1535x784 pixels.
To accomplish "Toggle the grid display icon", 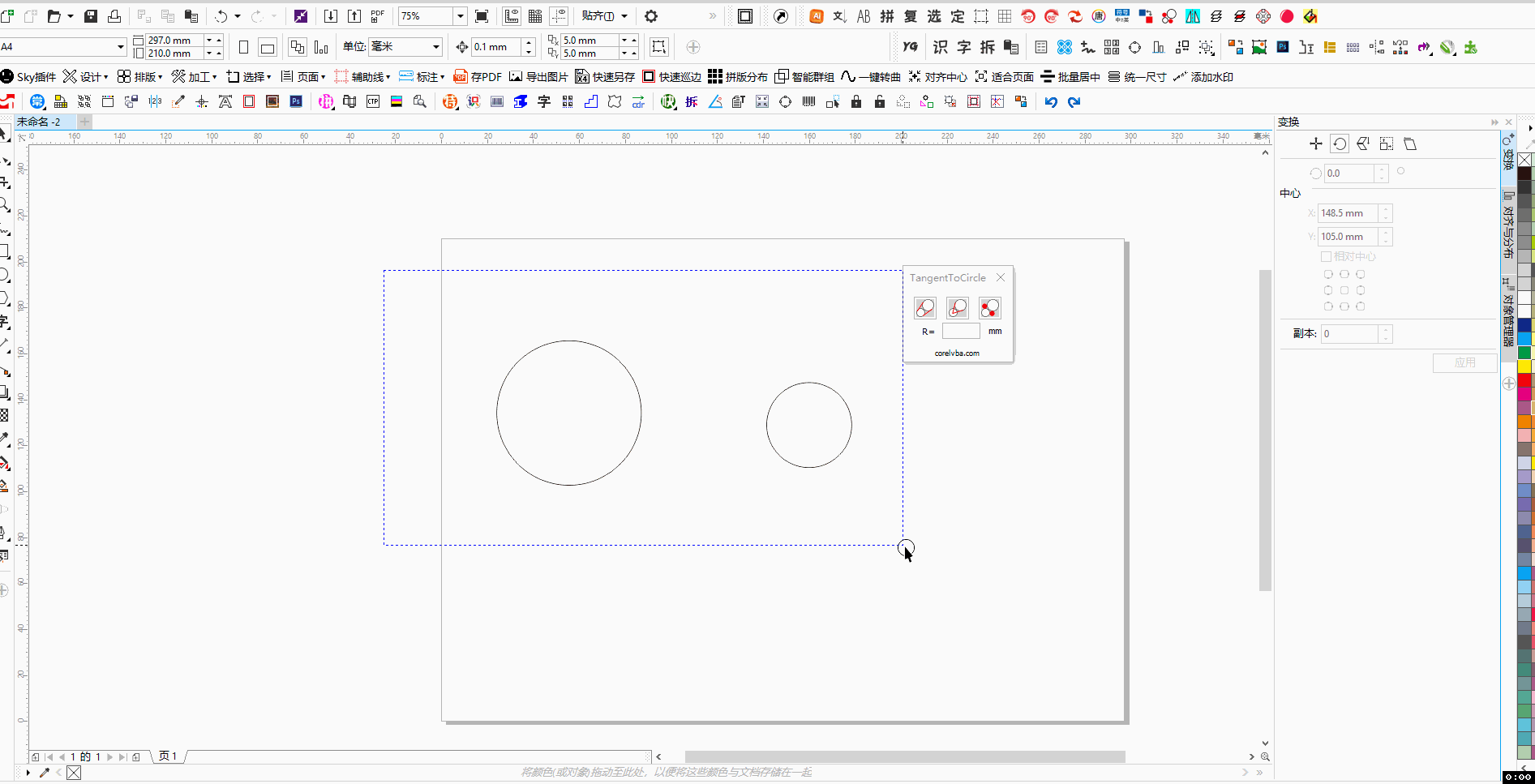I will (x=535, y=16).
